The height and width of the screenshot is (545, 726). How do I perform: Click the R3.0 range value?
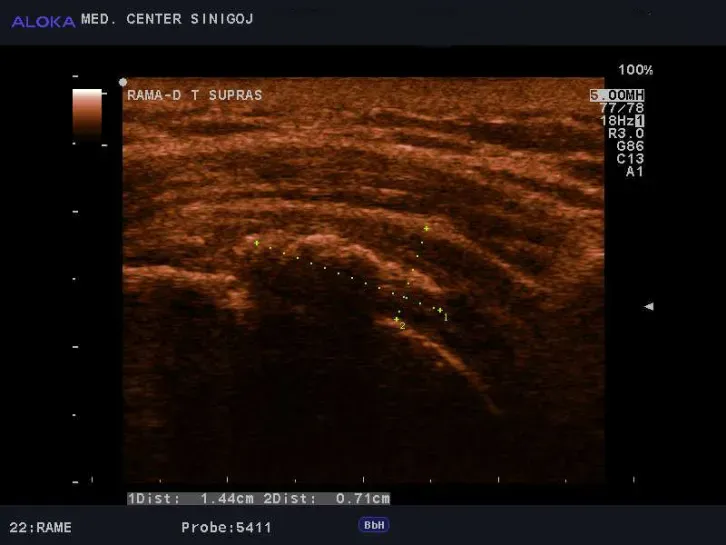pyautogui.click(x=626, y=133)
